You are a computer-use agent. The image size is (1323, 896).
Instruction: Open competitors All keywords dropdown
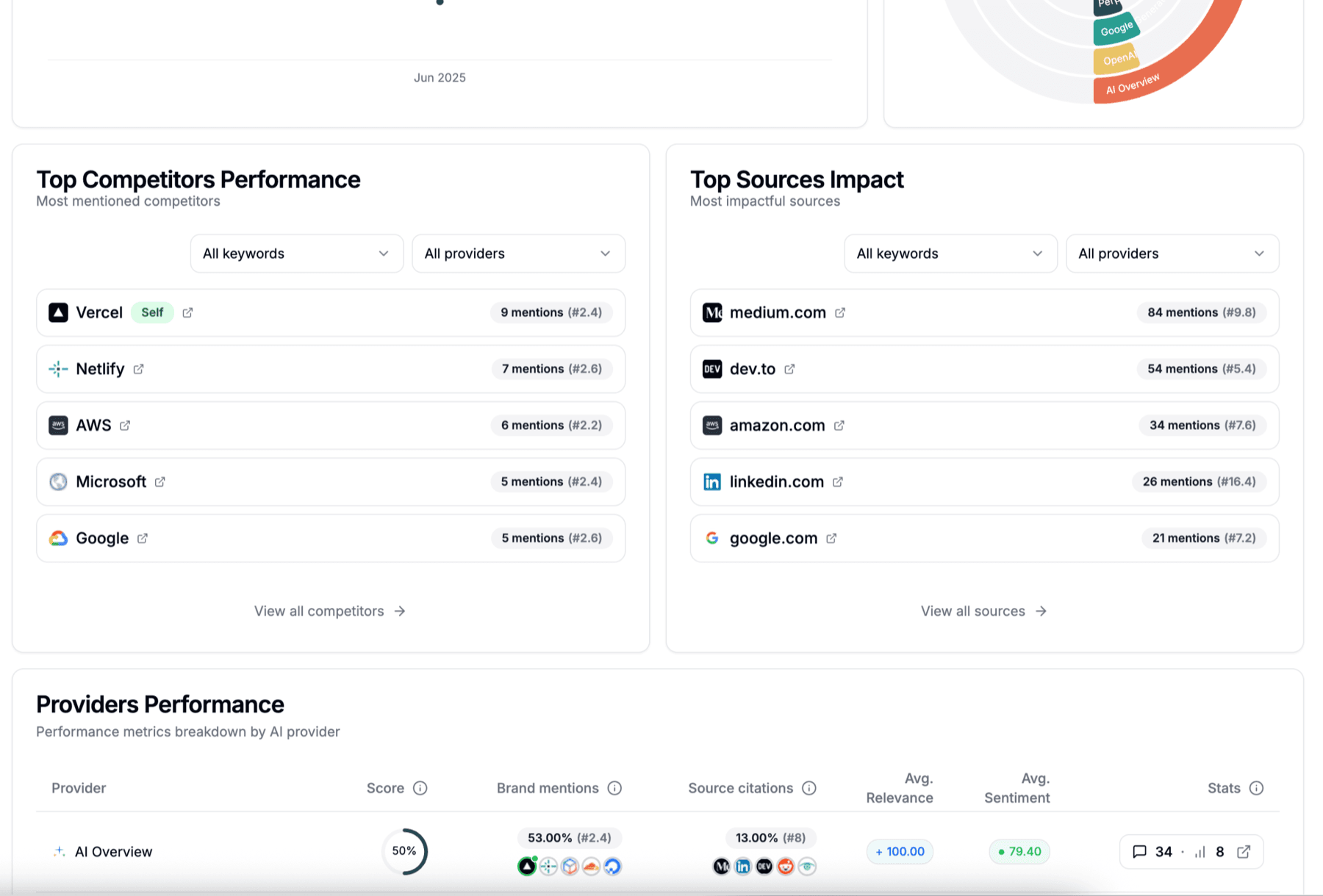pos(297,254)
